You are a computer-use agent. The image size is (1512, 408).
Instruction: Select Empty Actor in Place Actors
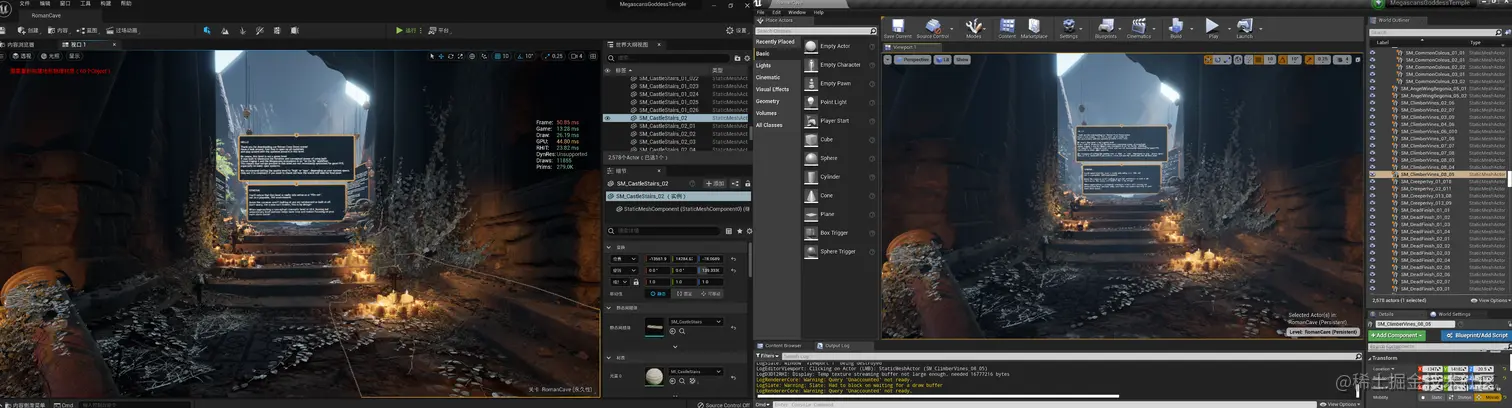point(839,46)
